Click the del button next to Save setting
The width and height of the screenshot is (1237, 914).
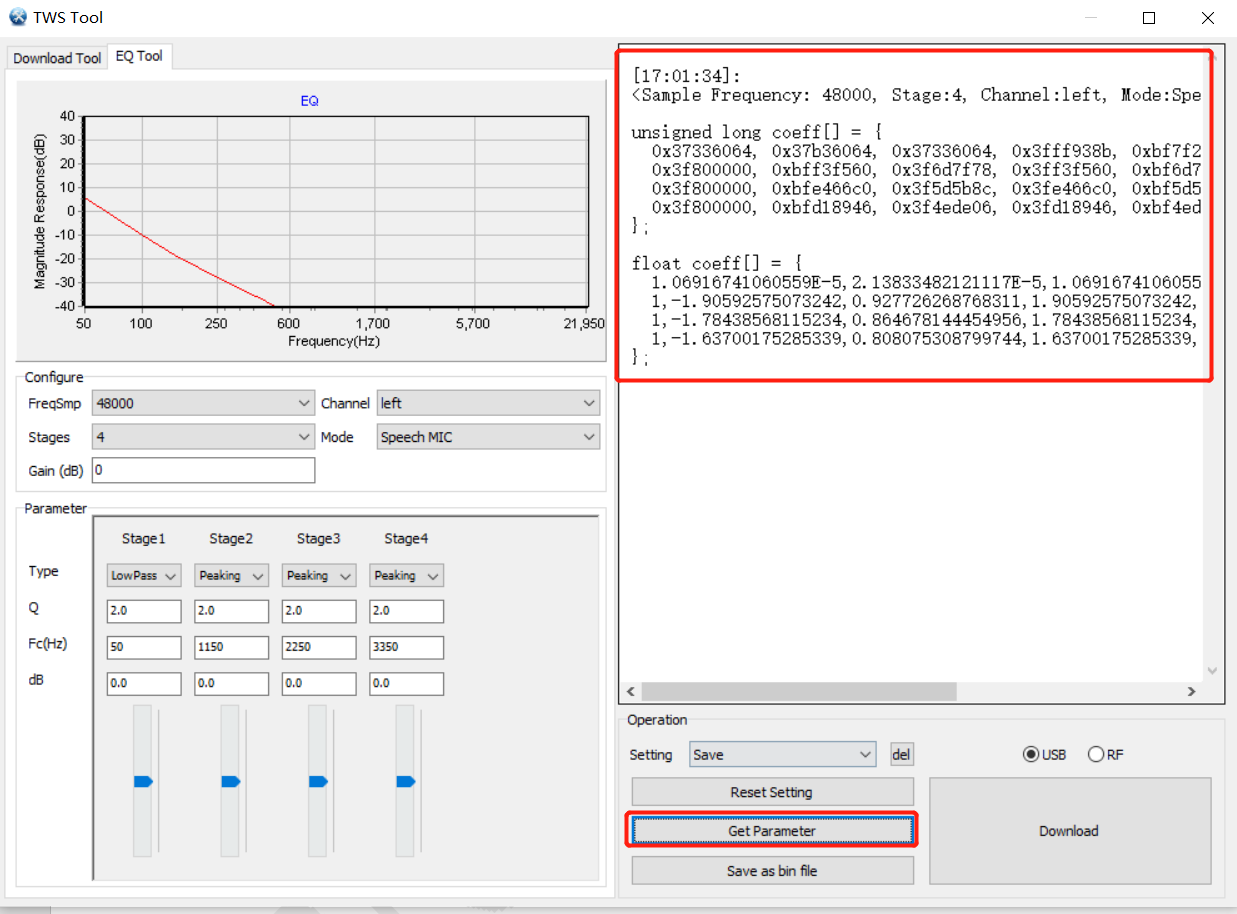click(901, 754)
